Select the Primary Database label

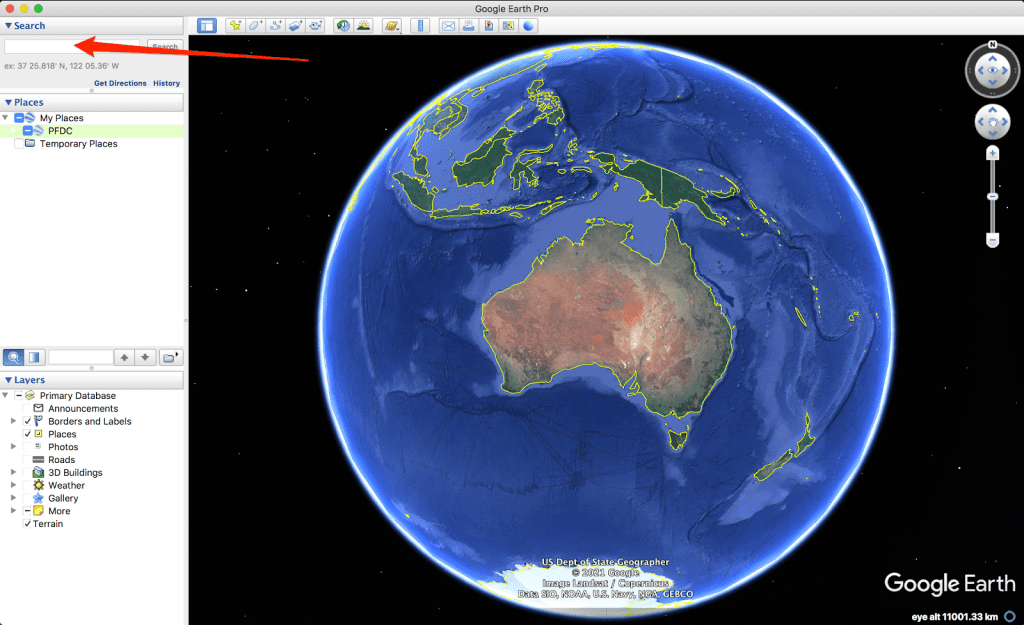[78, 396]
